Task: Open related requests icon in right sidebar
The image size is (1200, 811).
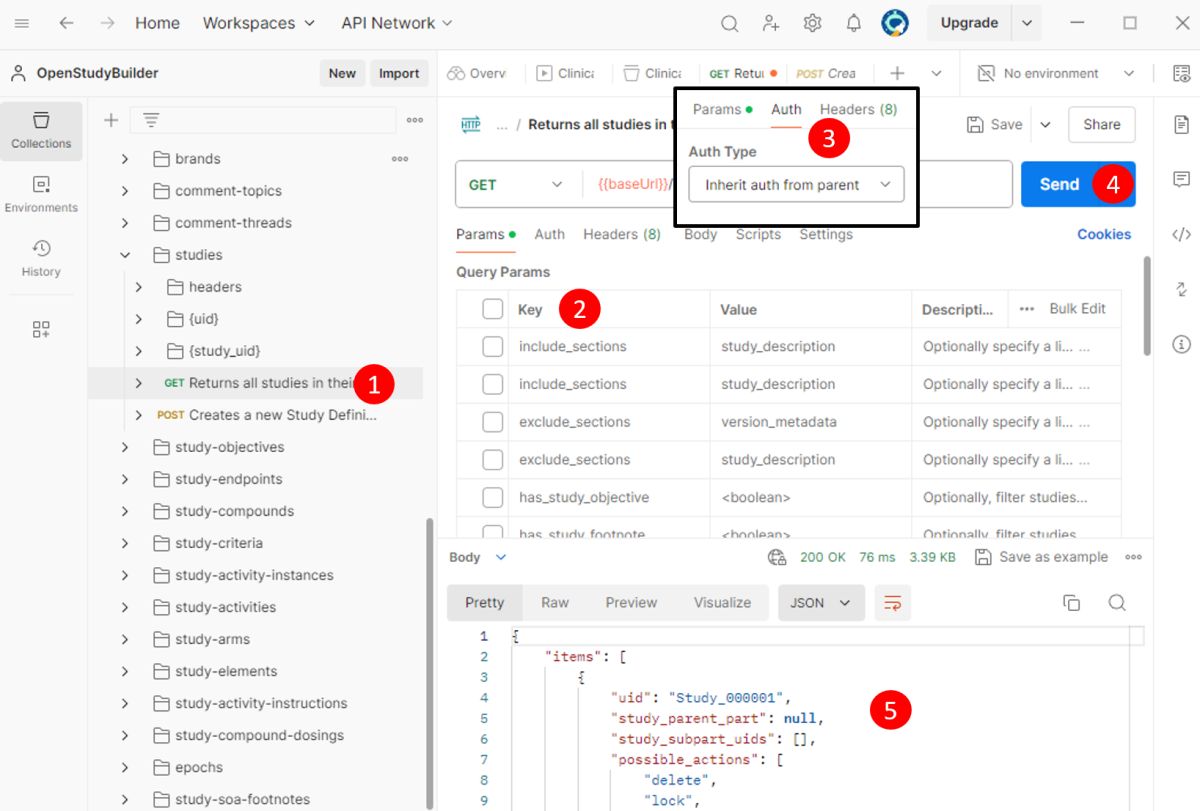Action: pos(1181,289)
